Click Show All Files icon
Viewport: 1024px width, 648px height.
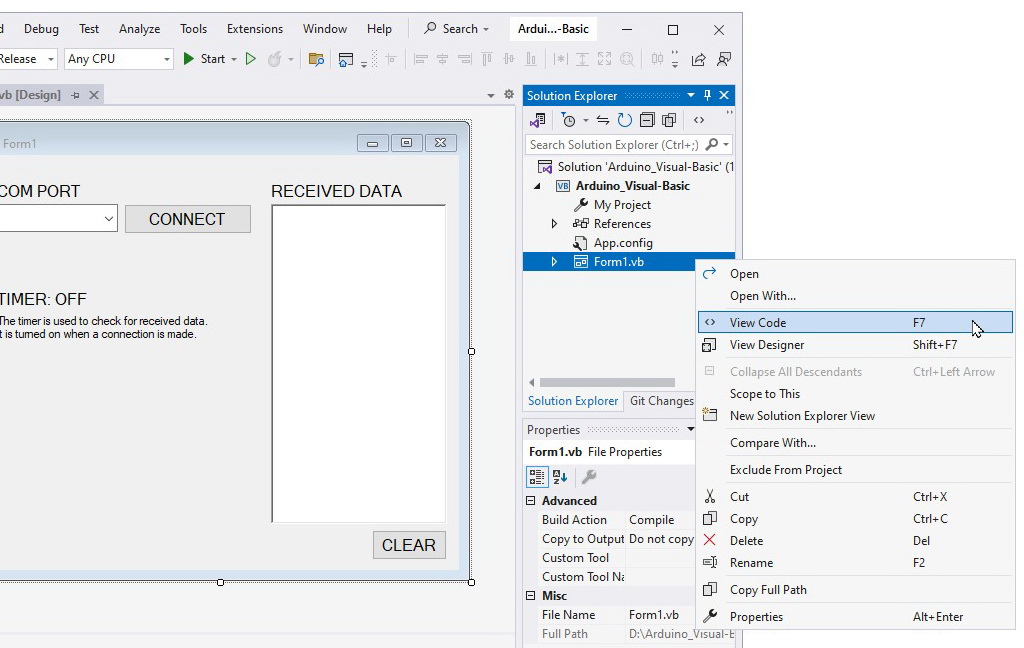tap(669, 120)
